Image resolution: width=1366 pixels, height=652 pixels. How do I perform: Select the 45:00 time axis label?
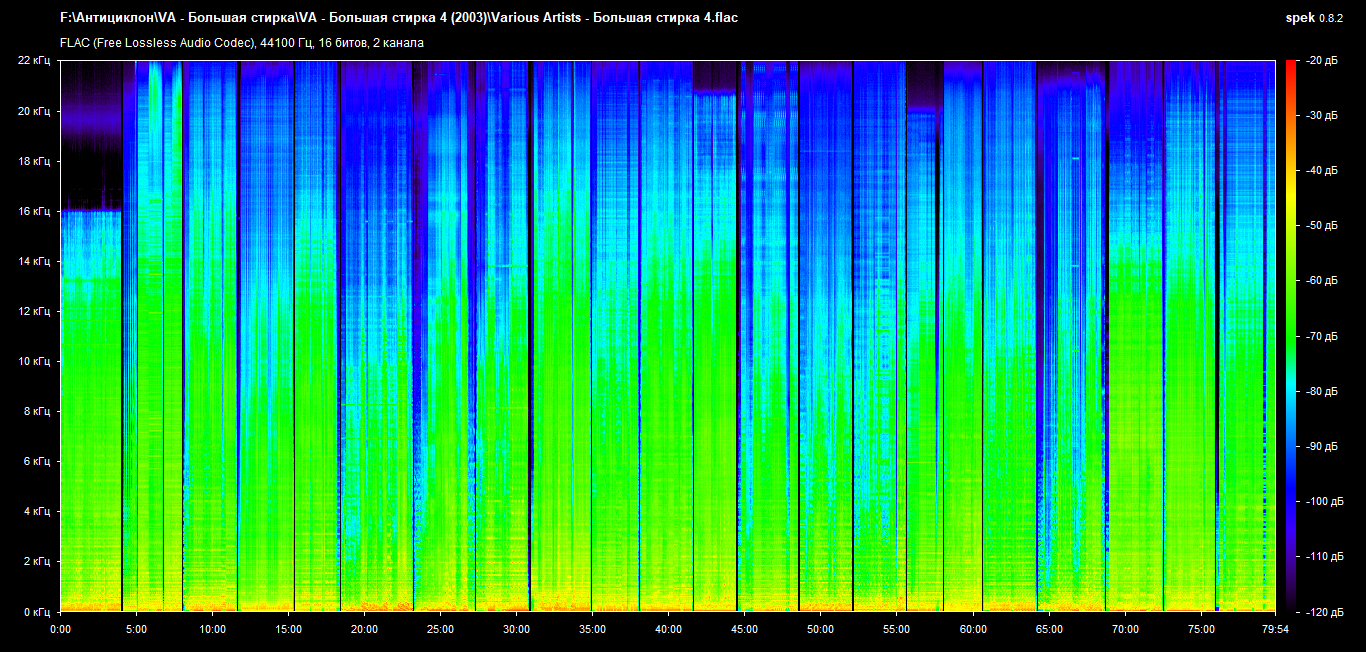pyautogui.click(x=744, y=629)
